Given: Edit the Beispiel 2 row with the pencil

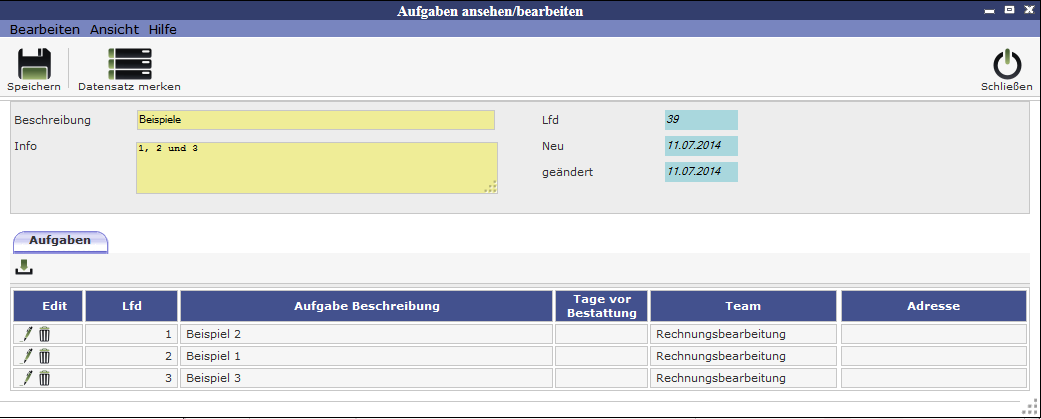Looking at the screenshot, I should tap(28, 334).
